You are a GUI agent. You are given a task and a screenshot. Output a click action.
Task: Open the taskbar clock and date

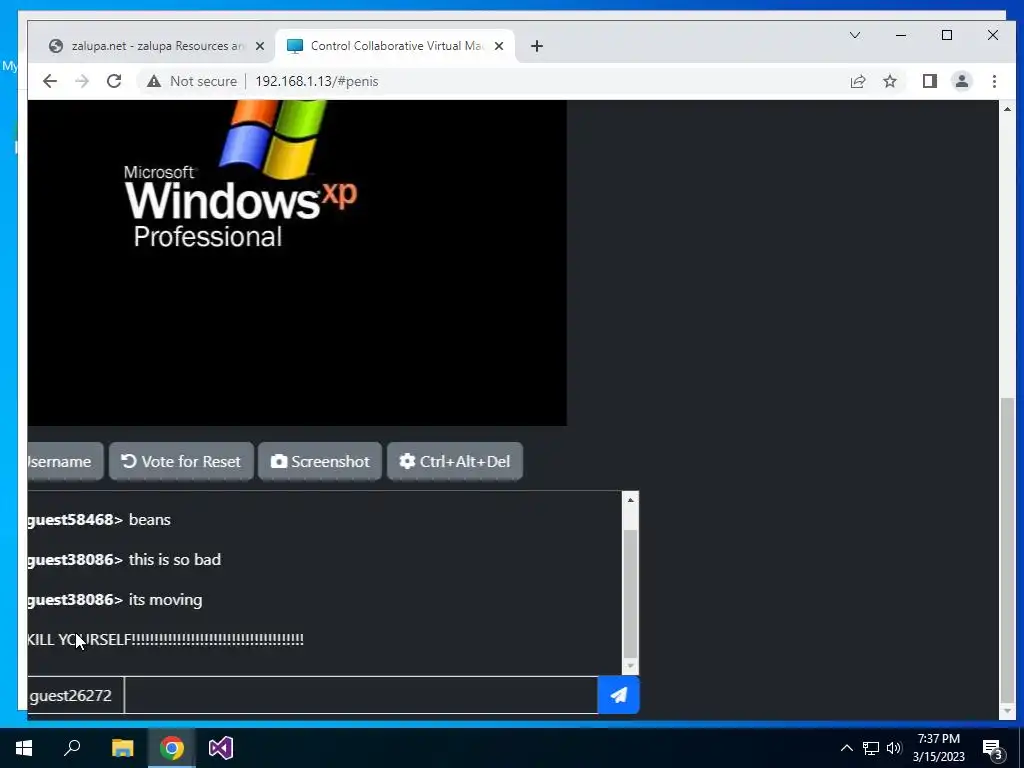coord(938,748)
